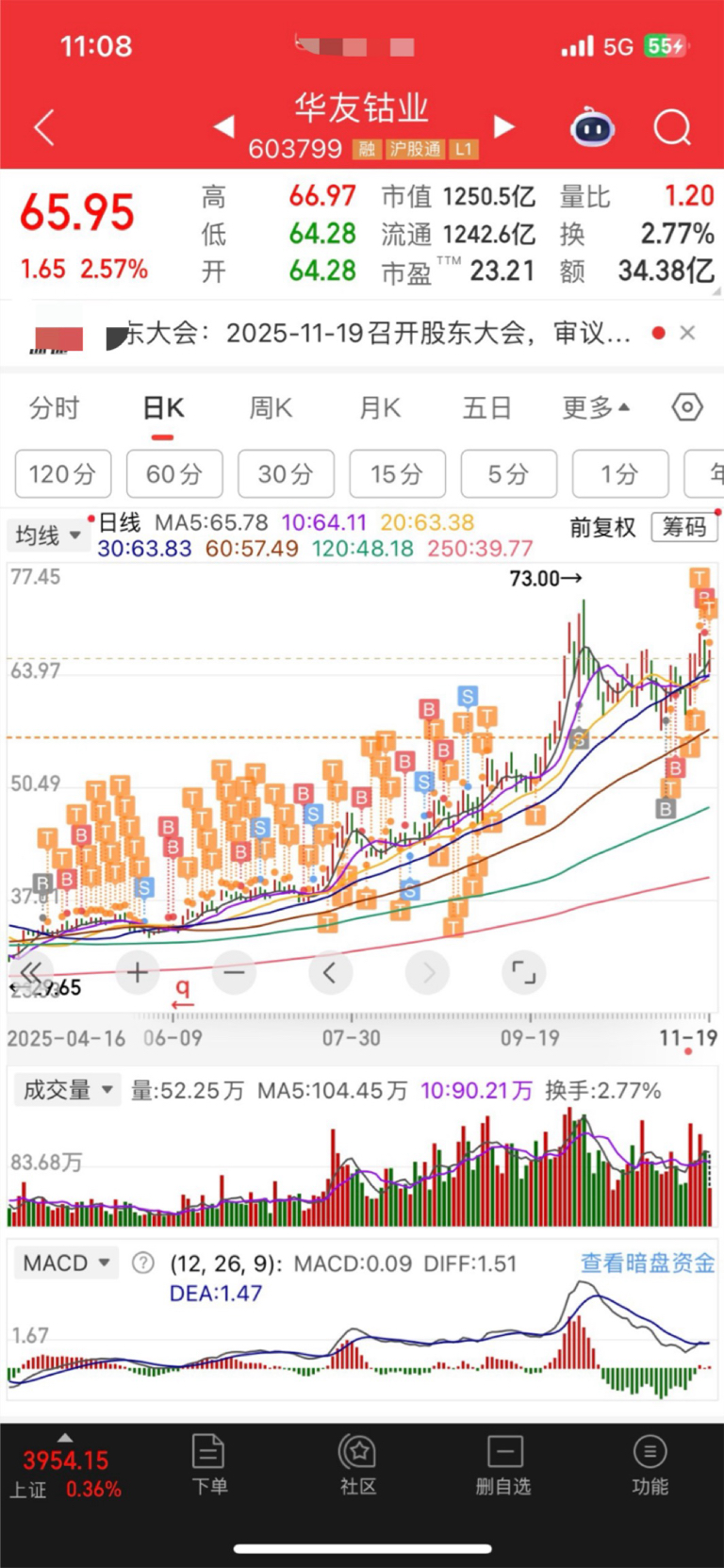Open MACD help question mark
The width and height of the screenshot is (724, 1568).
[142, 1263]
